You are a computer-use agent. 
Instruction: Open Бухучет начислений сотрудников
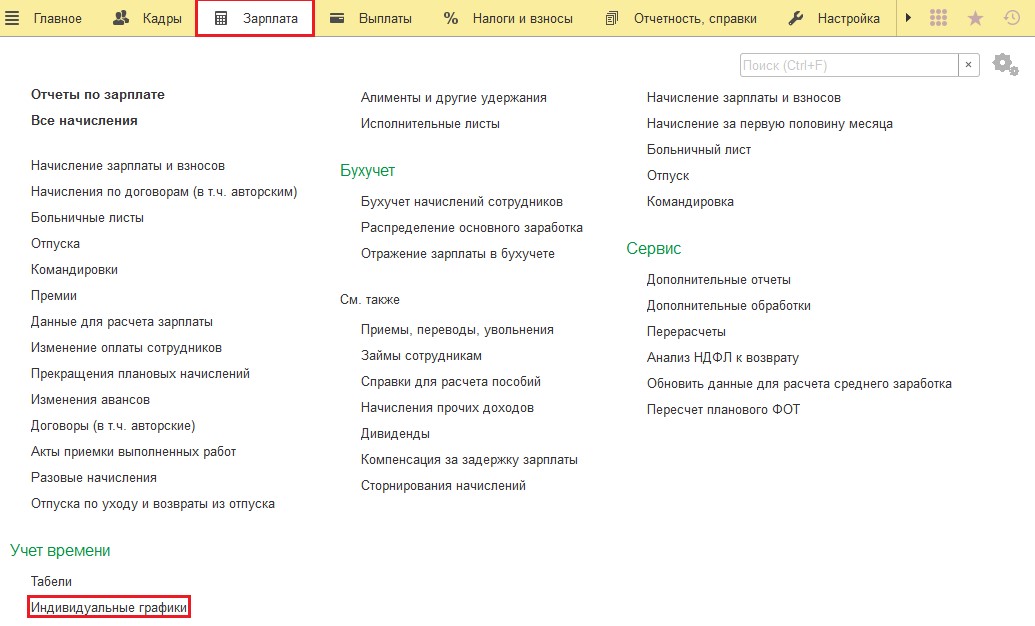[461, 201]
